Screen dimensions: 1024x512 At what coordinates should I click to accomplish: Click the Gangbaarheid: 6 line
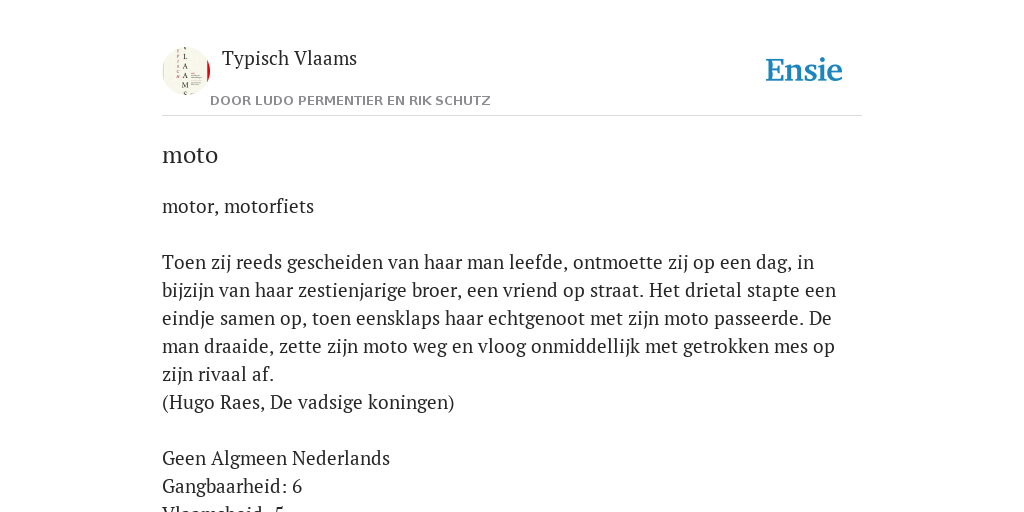[x=232, y=487]
